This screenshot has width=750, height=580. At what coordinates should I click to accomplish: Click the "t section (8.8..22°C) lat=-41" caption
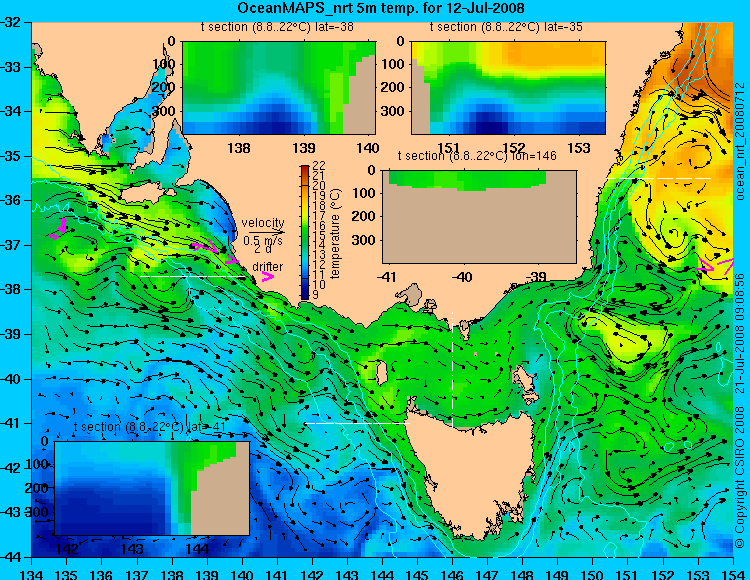point(150,427)
